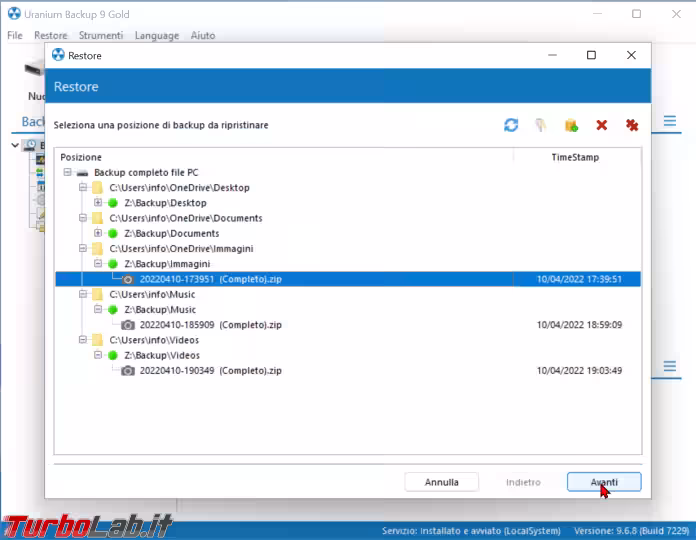Click the Uranium Backup logo in Restore title bar
Image resolution: width=696 pixels, height=540 pixels.
pos(58,55)
